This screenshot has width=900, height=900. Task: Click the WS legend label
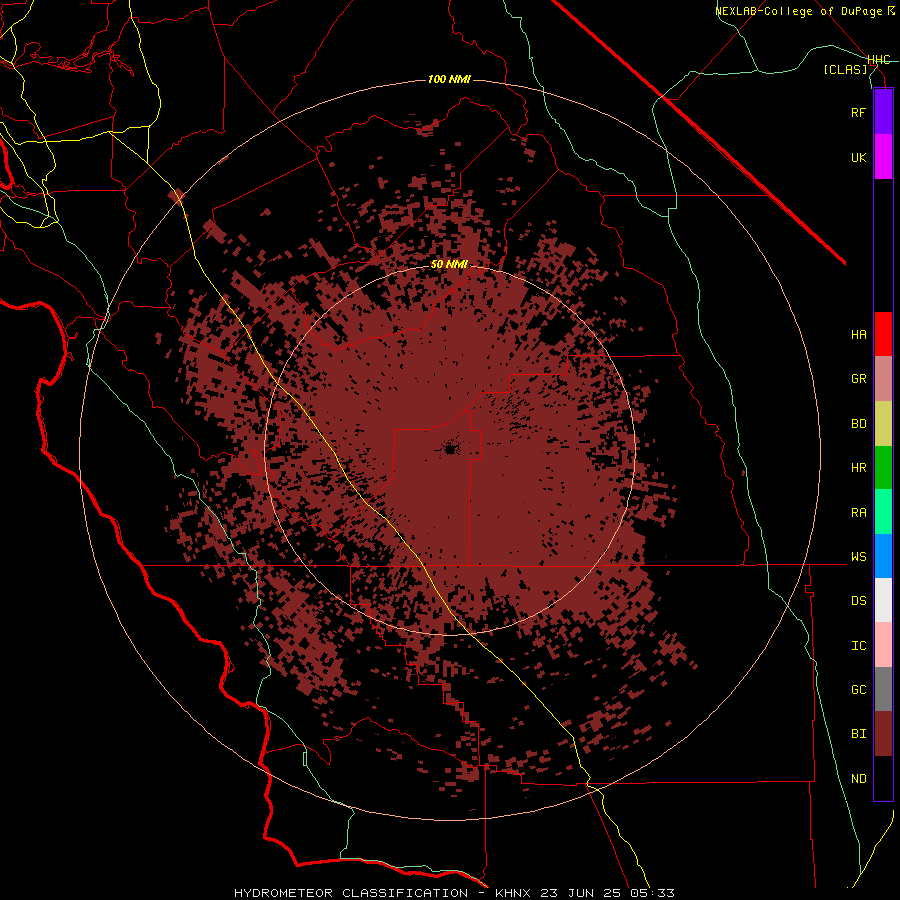point(858,557)
